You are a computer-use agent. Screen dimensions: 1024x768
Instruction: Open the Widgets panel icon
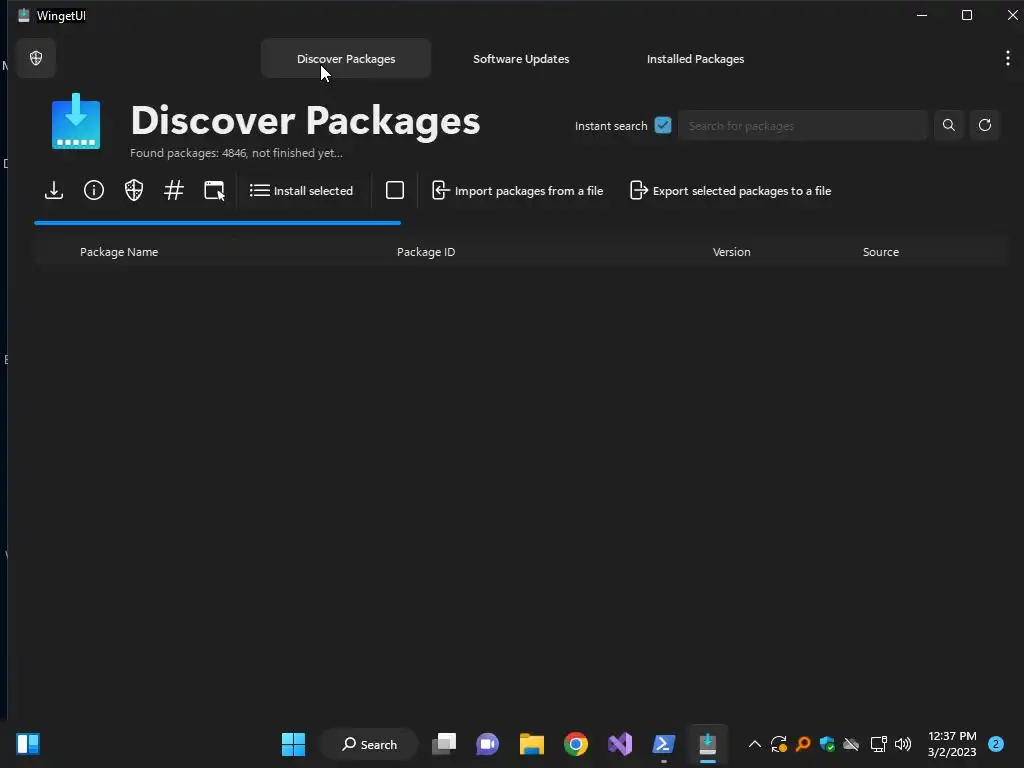click(x=28, y=744)
